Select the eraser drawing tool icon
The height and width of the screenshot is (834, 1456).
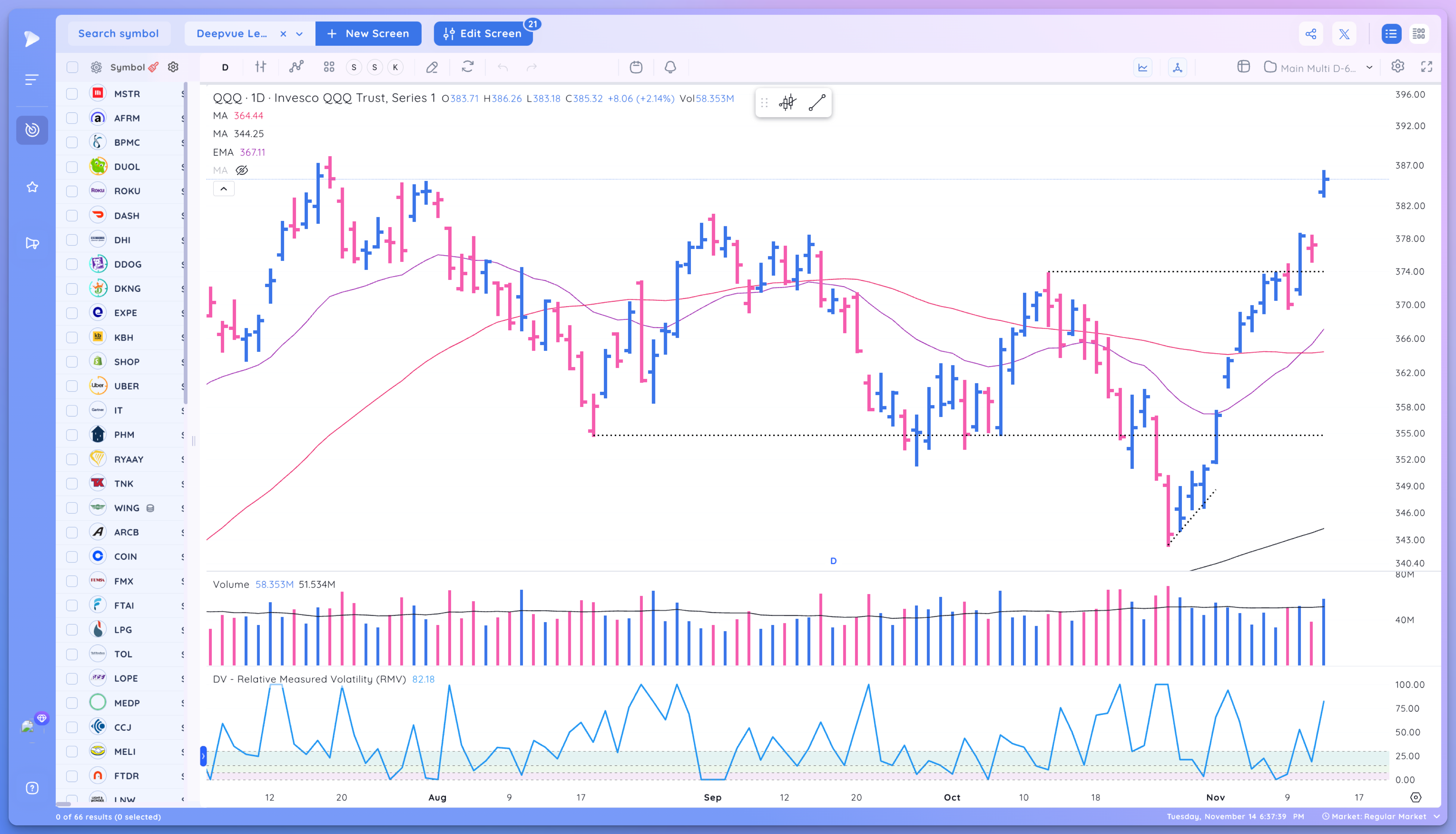coord(432,67)
